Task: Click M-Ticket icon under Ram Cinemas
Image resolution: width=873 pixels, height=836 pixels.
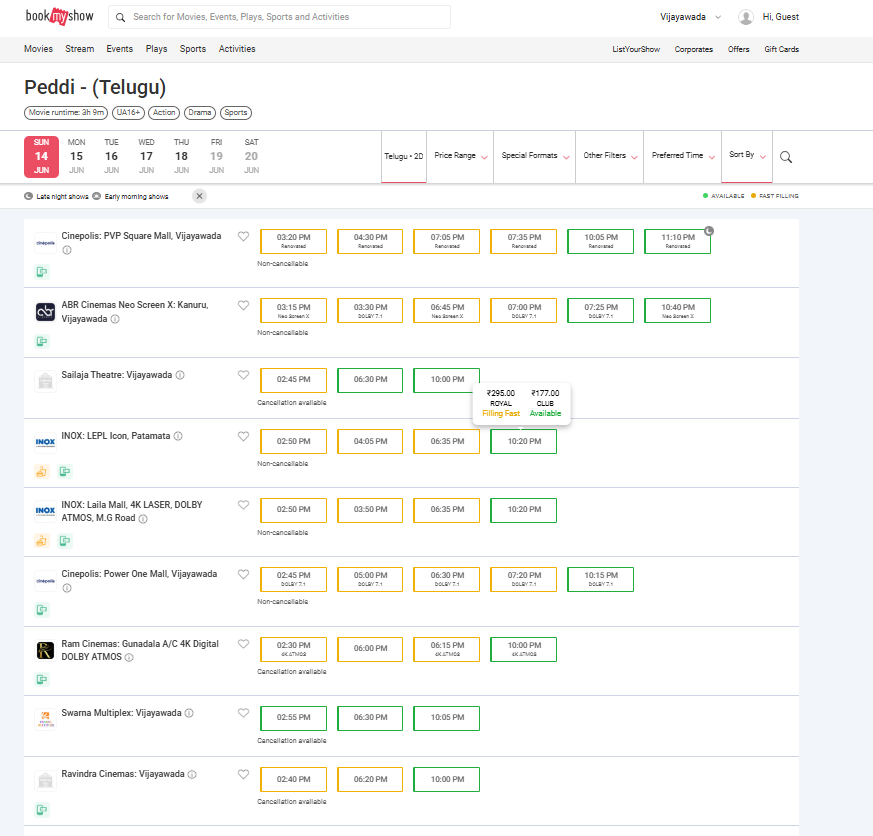Action: (42, 679)
